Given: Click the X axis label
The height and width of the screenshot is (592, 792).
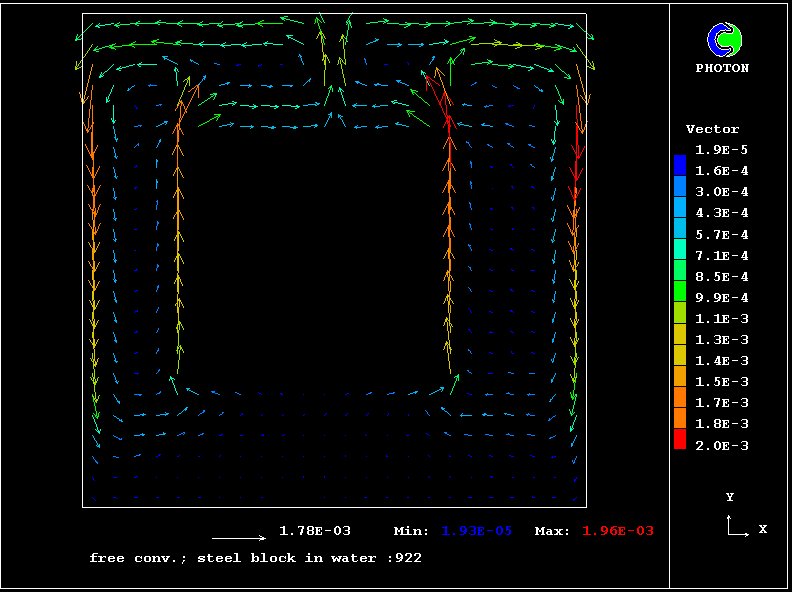Looking at the screenshot, I should [762, 529].
